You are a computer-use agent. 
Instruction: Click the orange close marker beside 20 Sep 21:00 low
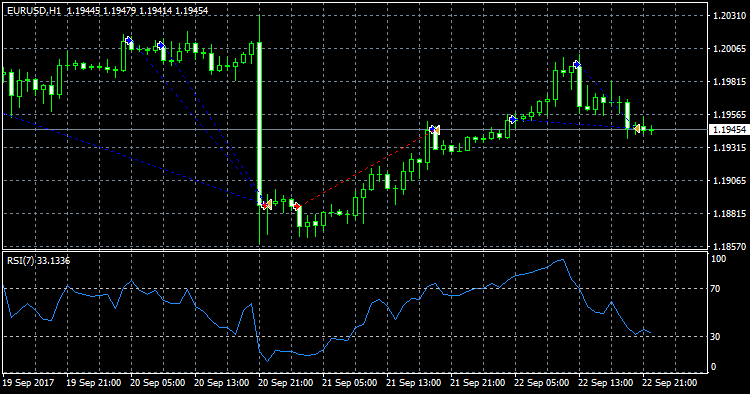click(x=269, y=205)
